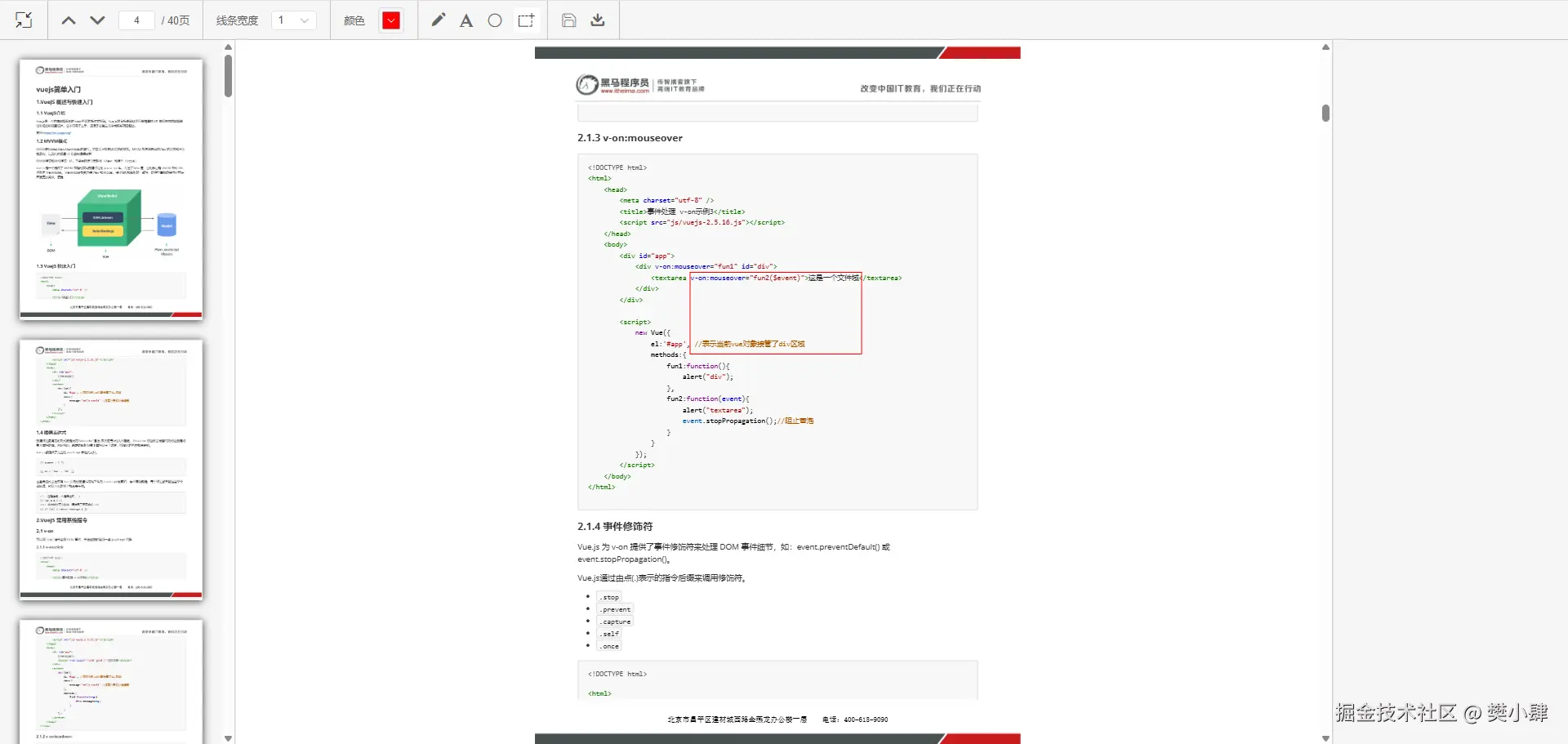The height and width of the screenshot is (744, 1568).
Task: Select the rectangle drawing tool
Action: (x=526, y=20)
